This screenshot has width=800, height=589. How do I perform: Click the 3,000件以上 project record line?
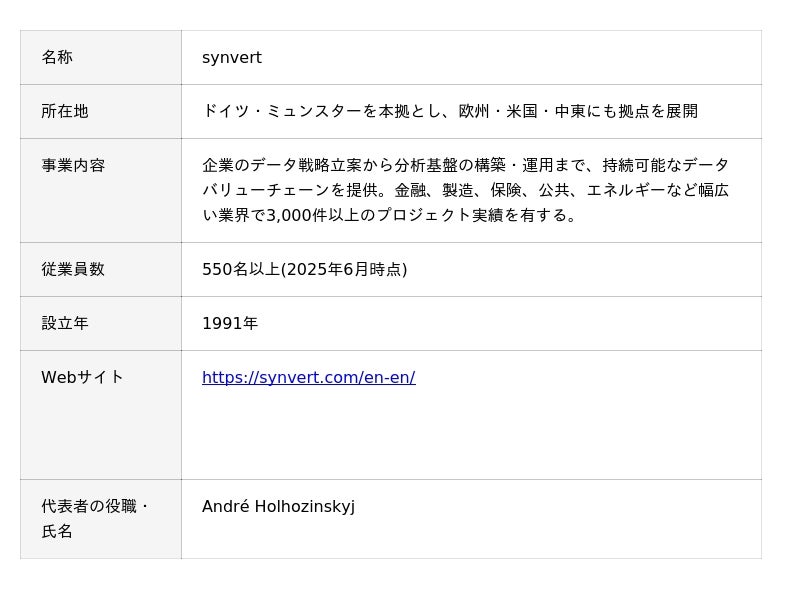pos(390,215)
